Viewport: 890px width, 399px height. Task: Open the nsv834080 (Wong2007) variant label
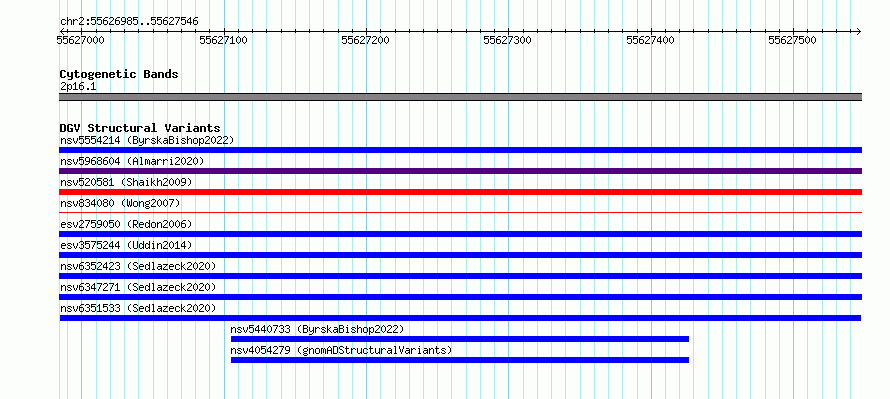[x=120, y=203]
